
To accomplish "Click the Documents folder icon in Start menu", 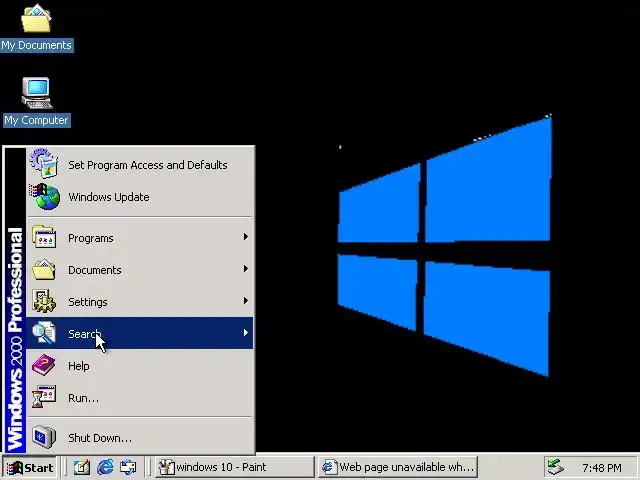I will (44, 269).
